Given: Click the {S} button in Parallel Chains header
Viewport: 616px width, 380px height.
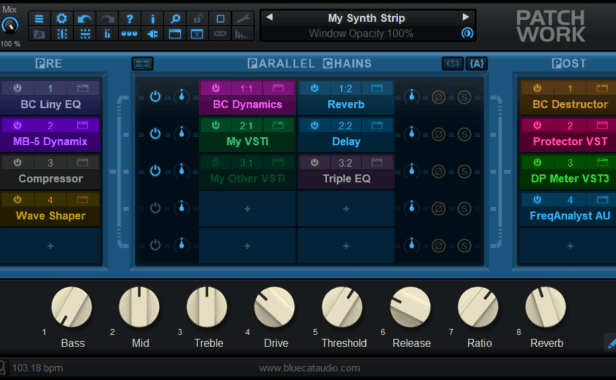Looking at the screenshot, I should point(453,63).
